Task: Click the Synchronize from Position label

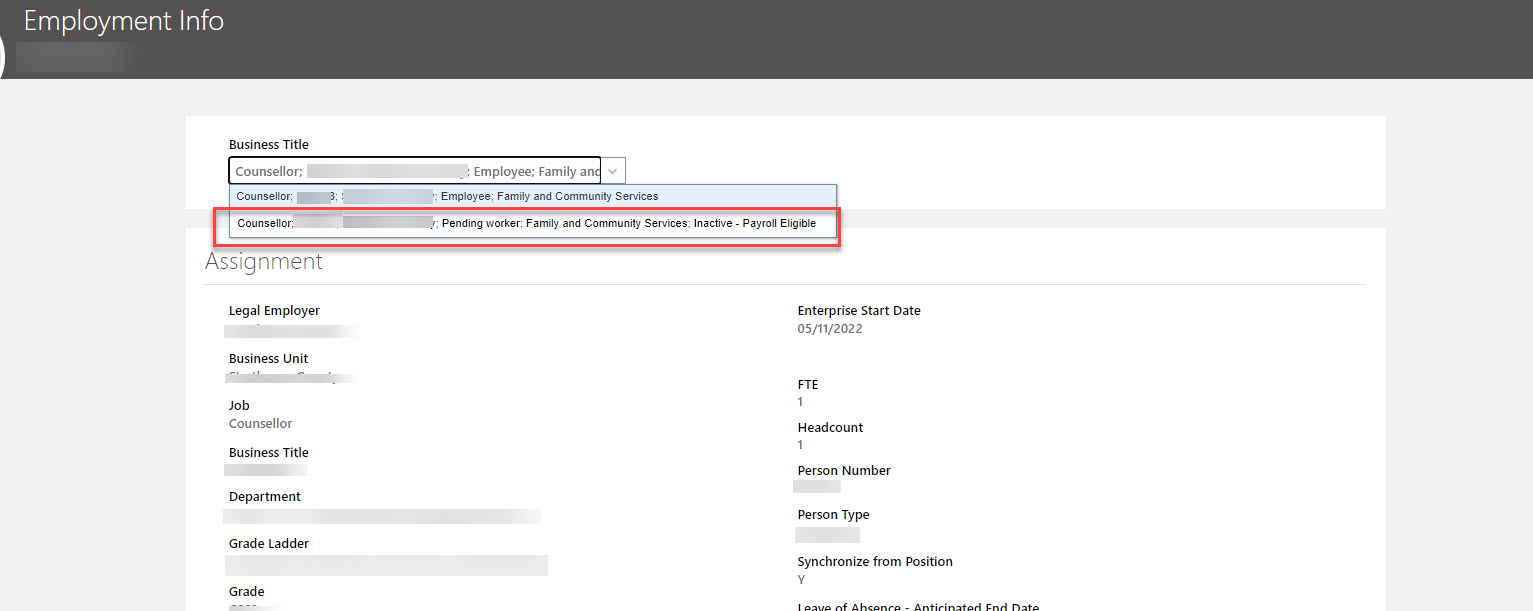Action: pyautogui.click(x=875, y=562)
